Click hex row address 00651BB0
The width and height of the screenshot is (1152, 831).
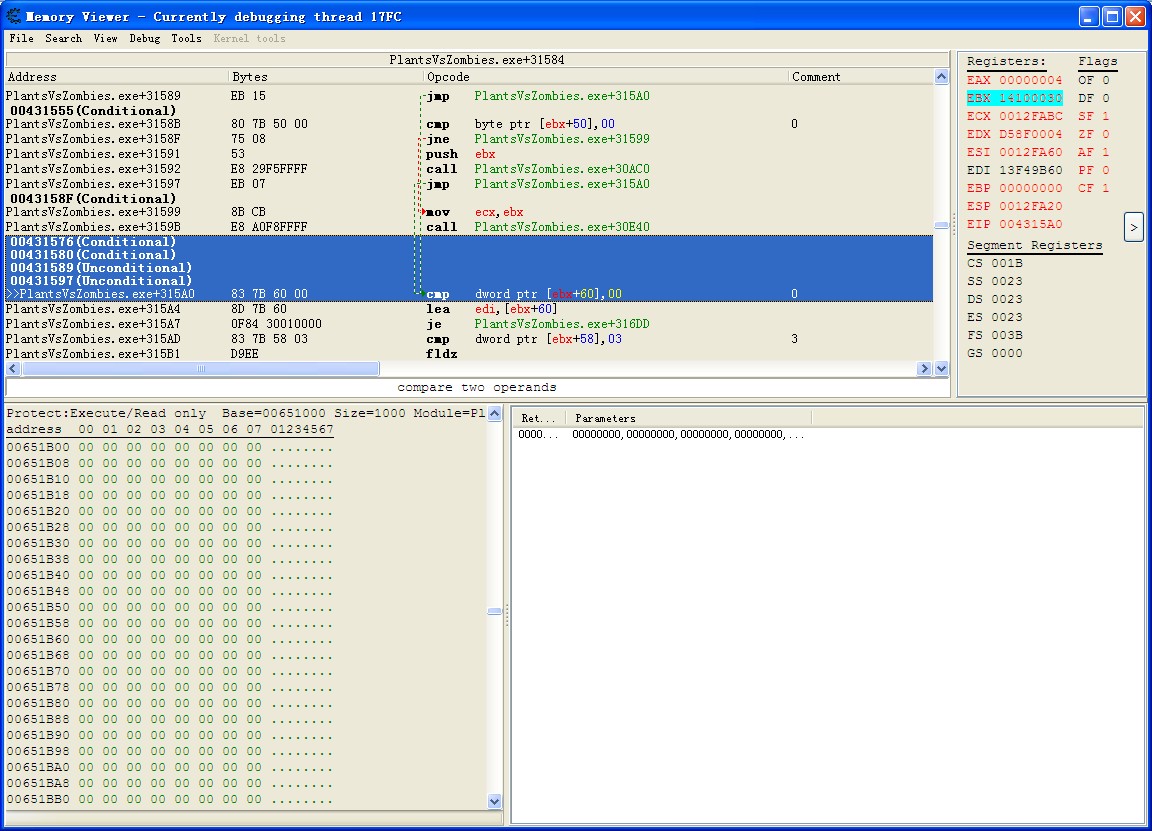[x=37, y=799]
